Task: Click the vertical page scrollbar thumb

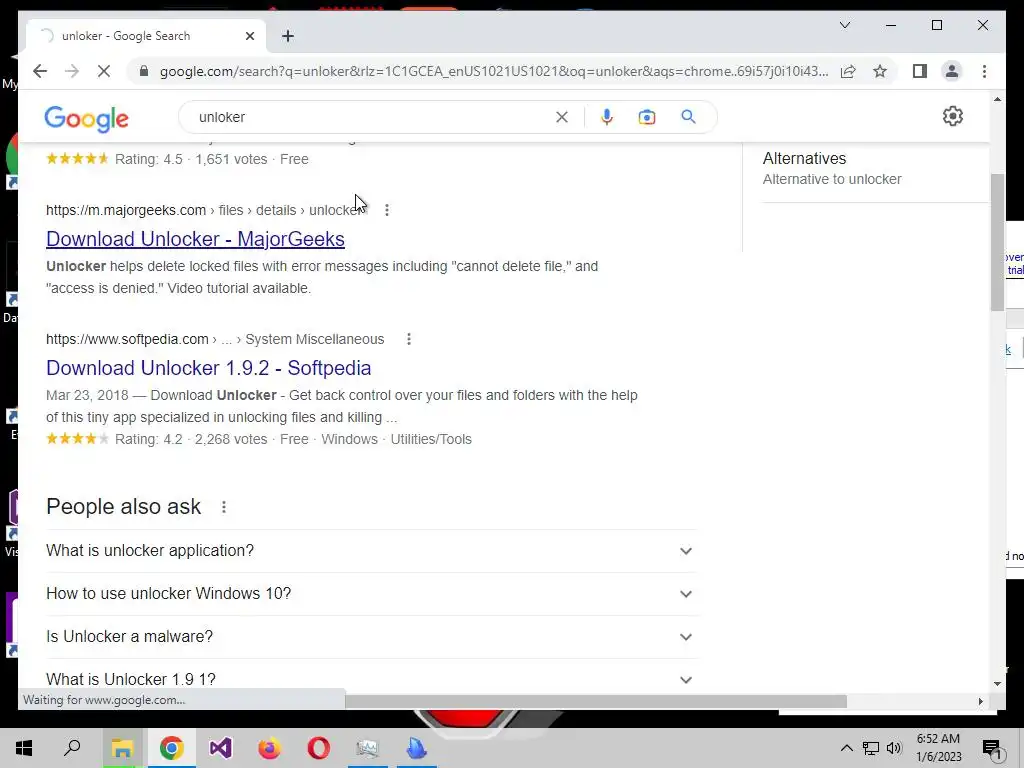Action: click(x=997, y=242)
